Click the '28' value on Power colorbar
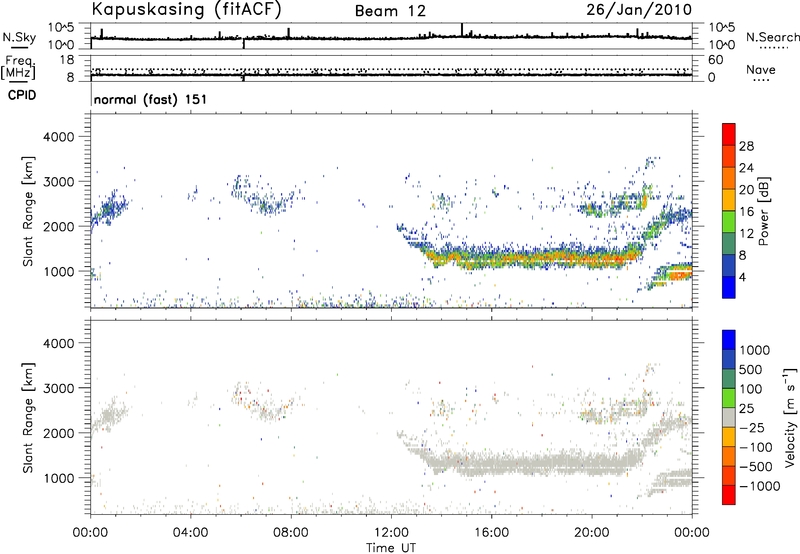 pyautogui.click(x=746, y=146)
